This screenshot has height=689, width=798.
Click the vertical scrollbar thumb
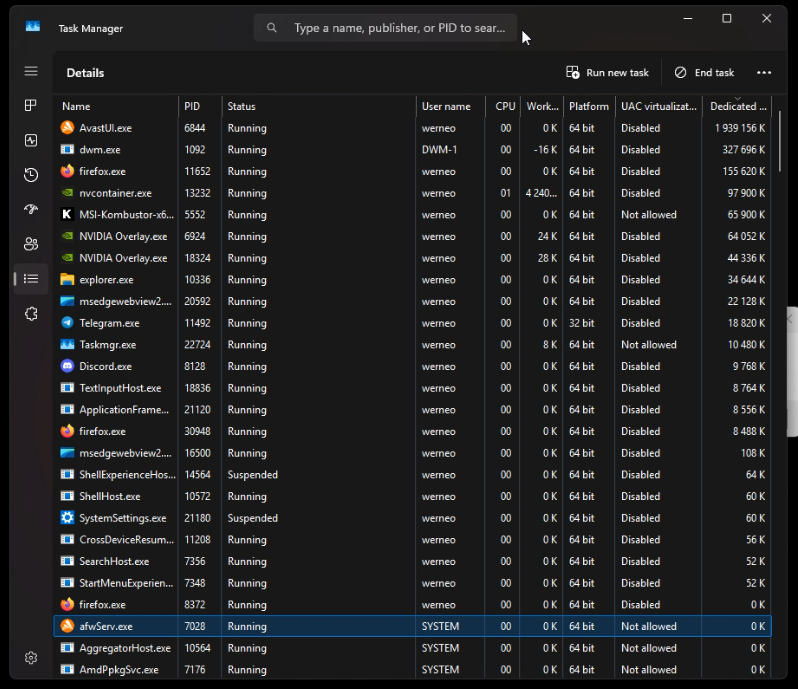(780, 141)
